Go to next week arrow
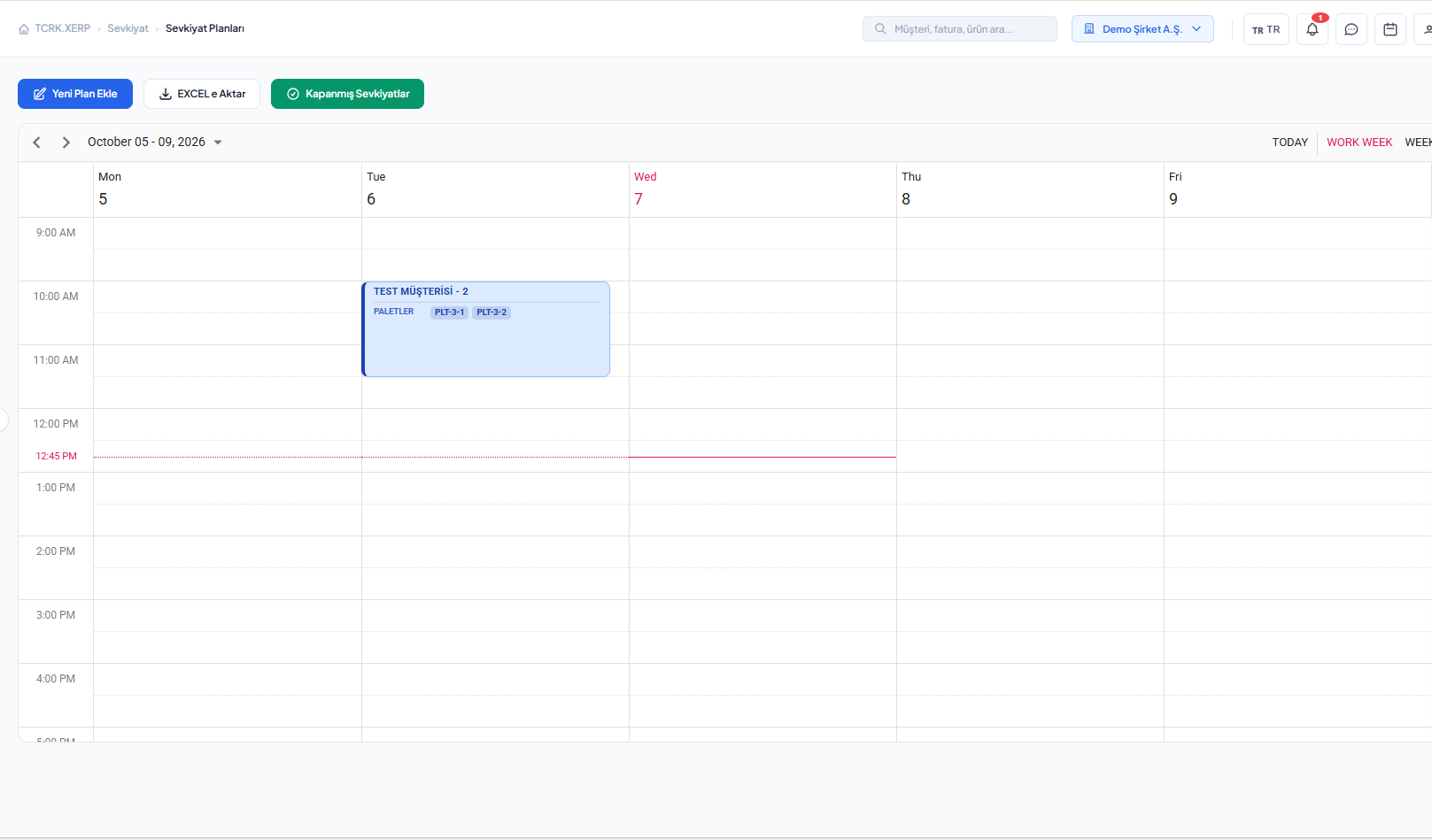The height and width of the screenshot is (840, 1432). pyautogui.click(x=66, y=143)
